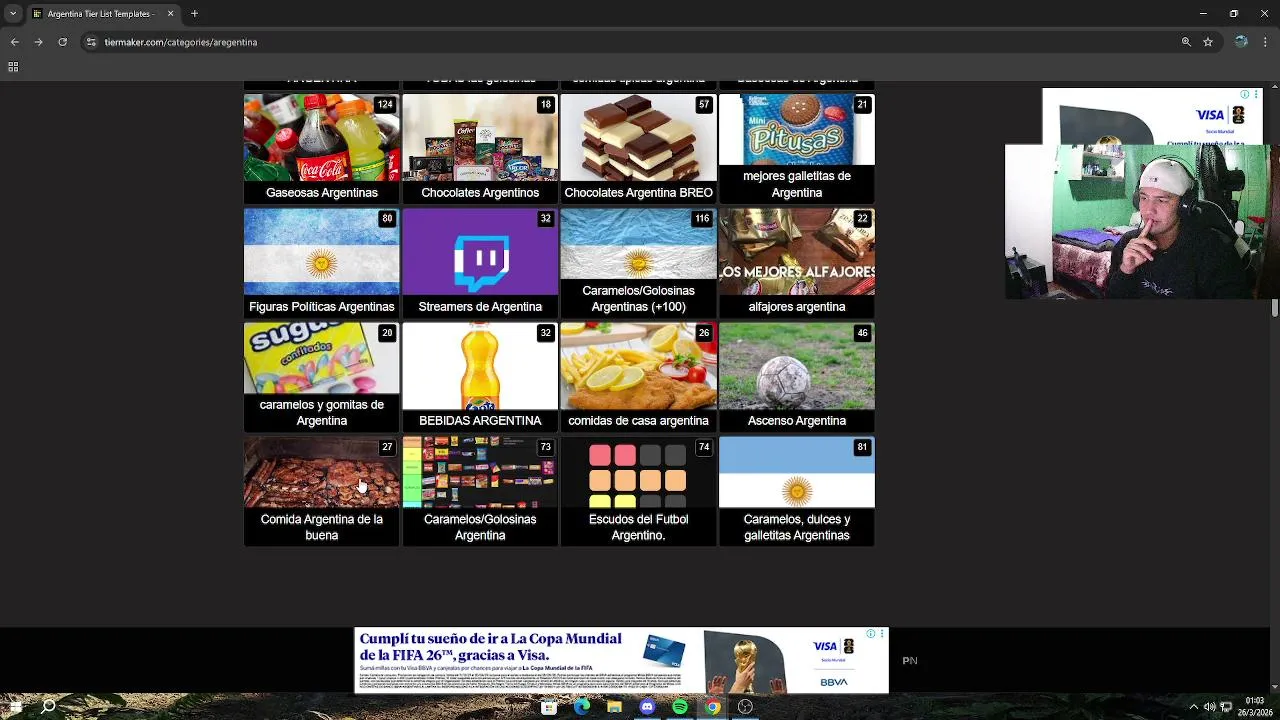Open the BEBIDAS ARGENTINA template
This screenshot has height=720, width=1280.
(x=480, y=377)
